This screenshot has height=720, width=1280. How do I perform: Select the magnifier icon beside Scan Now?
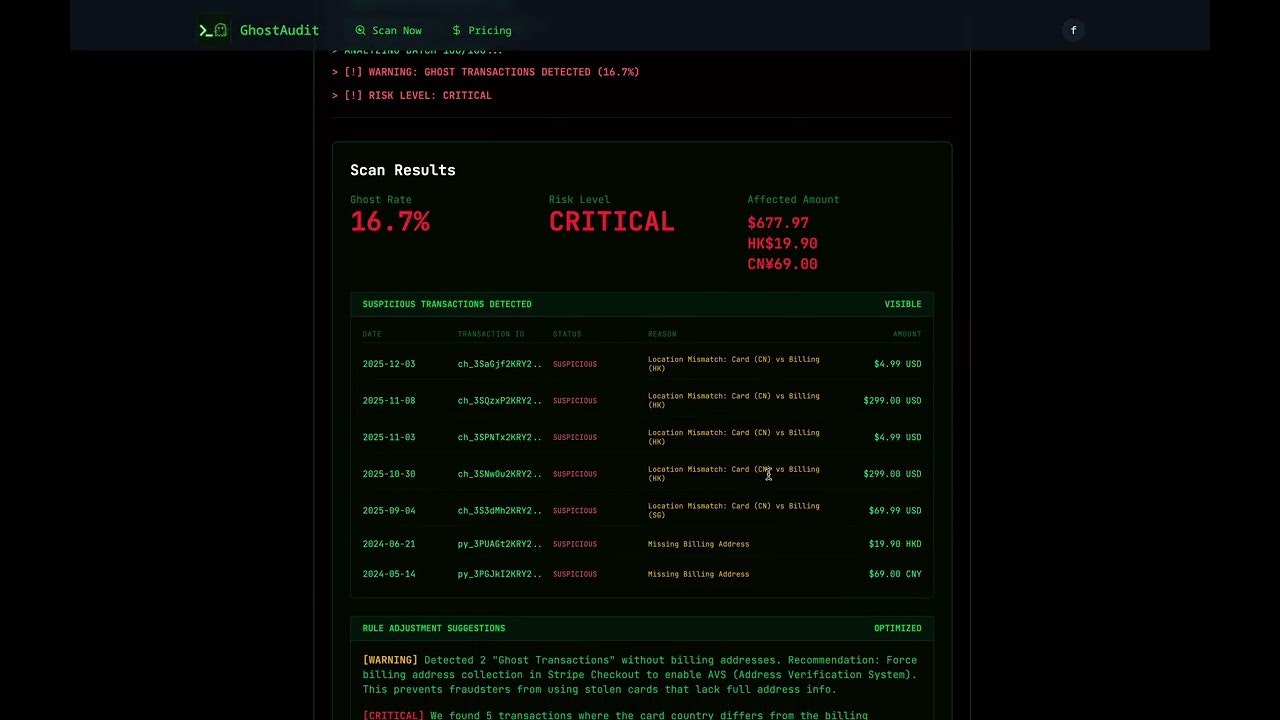[361, 31]
